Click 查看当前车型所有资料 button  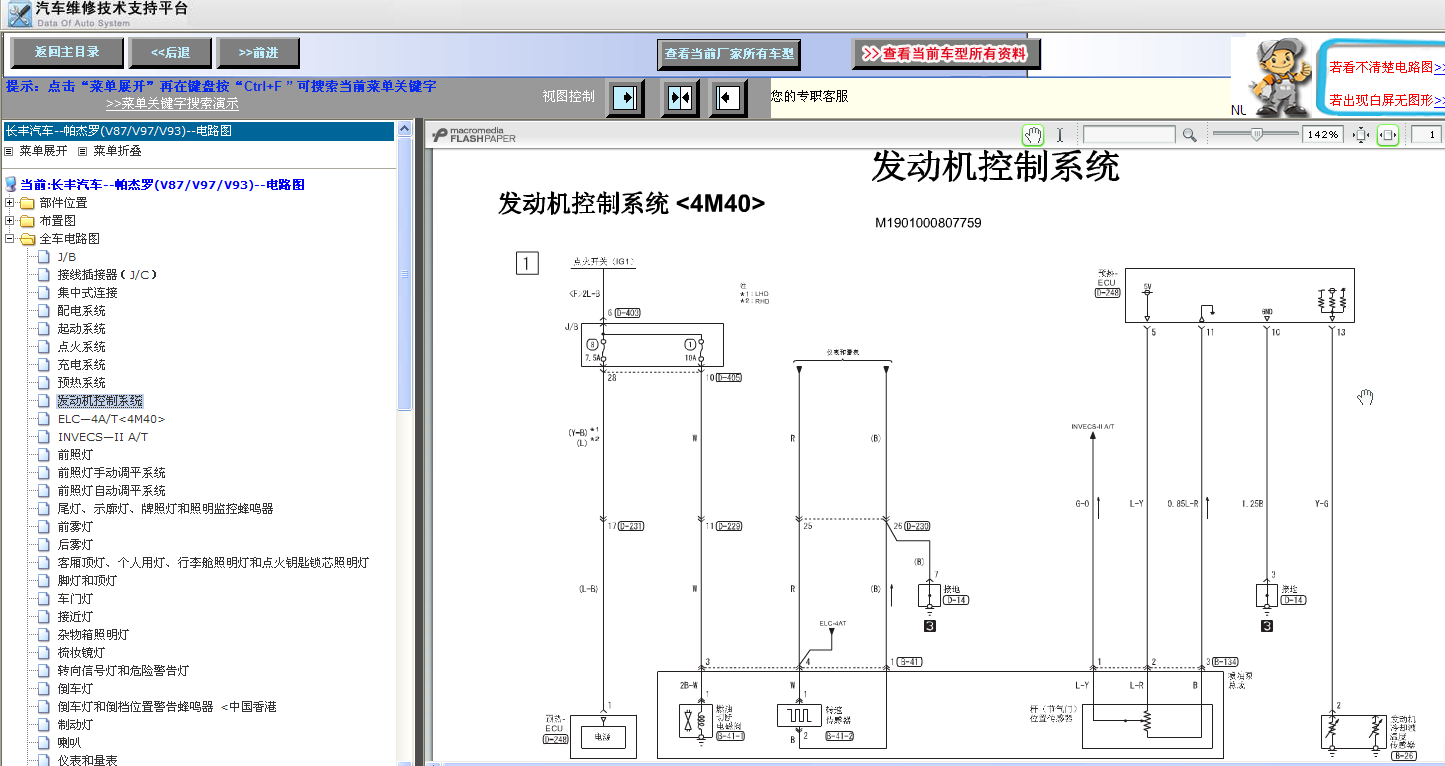[x=946, y=54]
